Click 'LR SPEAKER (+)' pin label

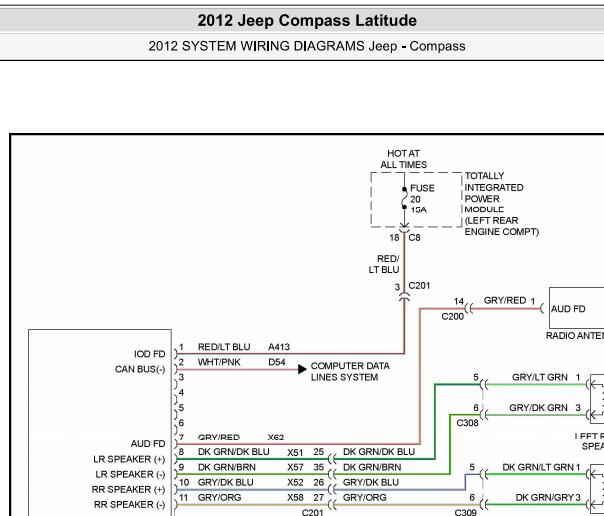point(129,459)
